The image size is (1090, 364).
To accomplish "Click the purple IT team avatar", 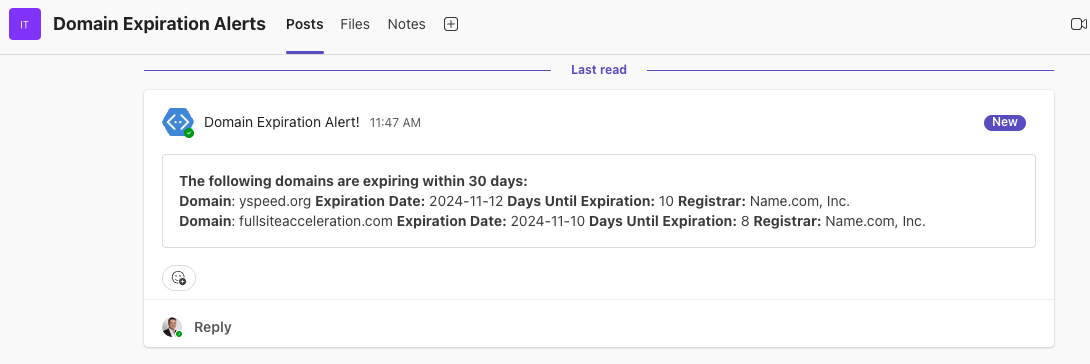I will point(25,24).
